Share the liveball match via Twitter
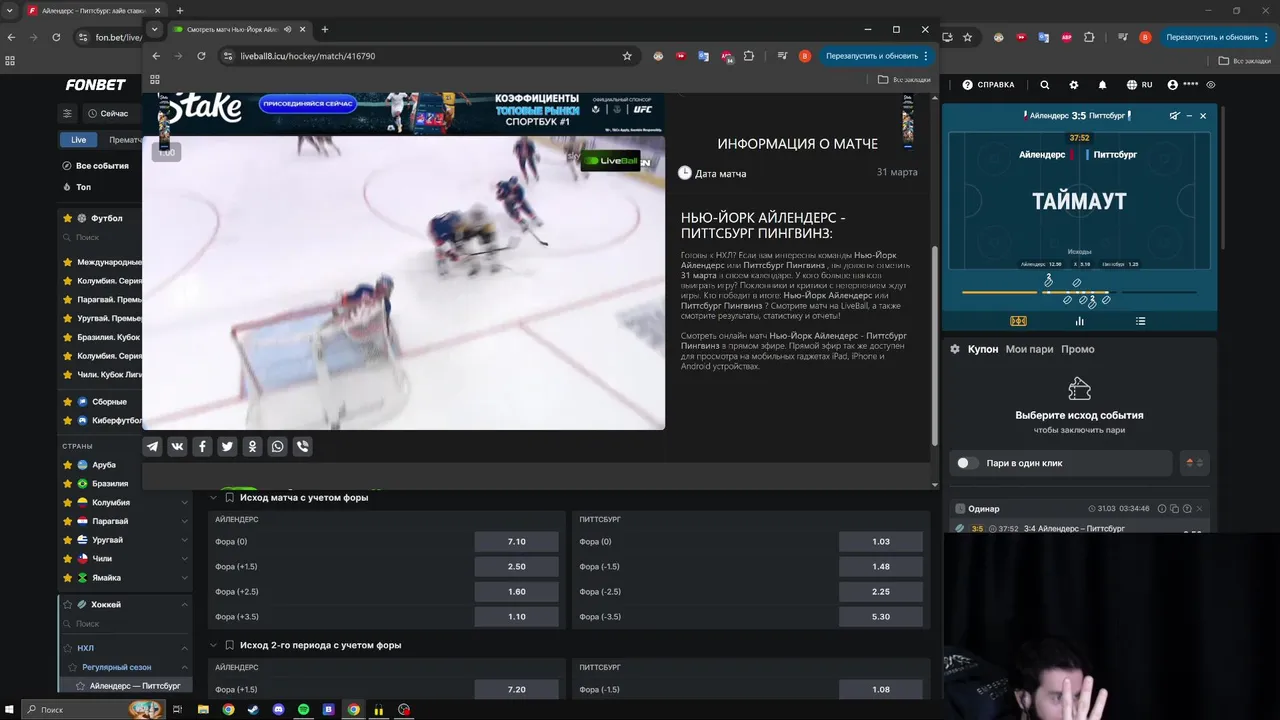 point(227,447)
